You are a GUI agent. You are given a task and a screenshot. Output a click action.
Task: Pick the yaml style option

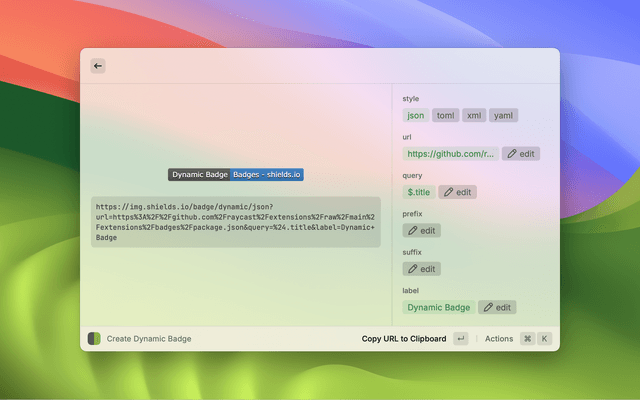[503, 115]
